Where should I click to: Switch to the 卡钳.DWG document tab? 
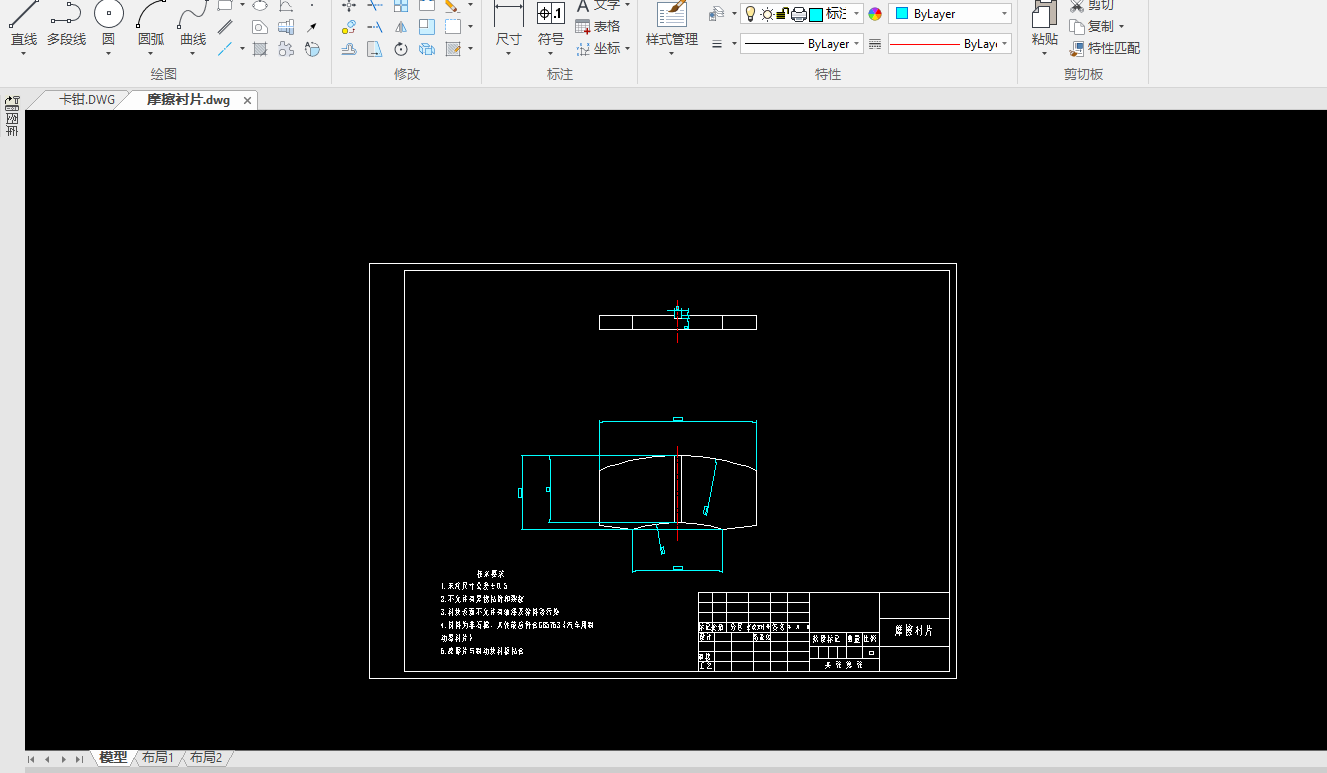86,100
